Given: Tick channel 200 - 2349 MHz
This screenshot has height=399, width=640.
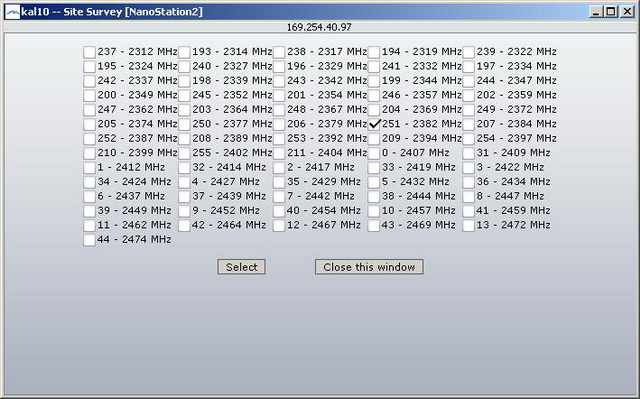Looking at the screenshot, I should (x=89, y=95).
